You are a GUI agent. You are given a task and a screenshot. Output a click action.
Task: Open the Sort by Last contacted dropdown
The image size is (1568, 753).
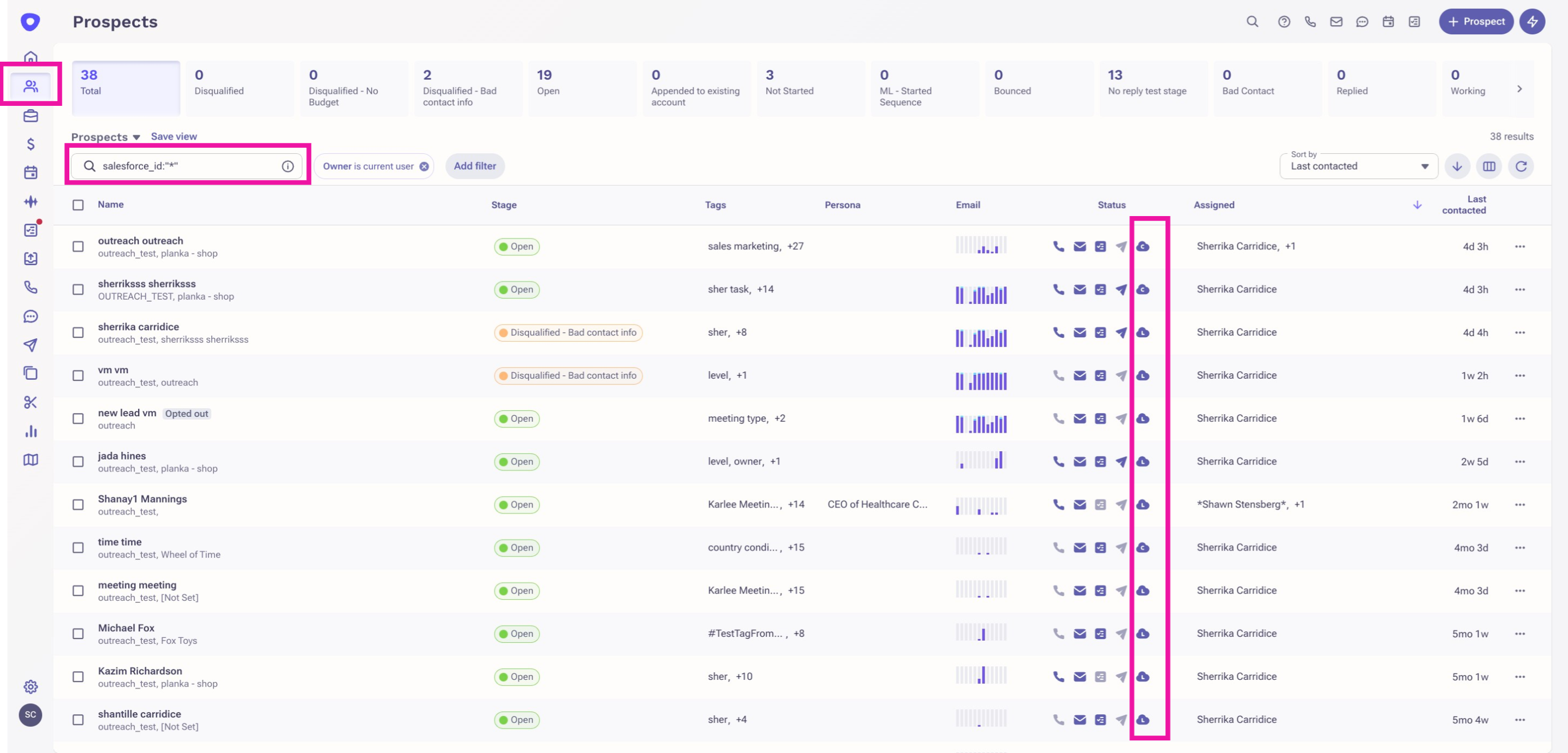tap(1358, 166)
